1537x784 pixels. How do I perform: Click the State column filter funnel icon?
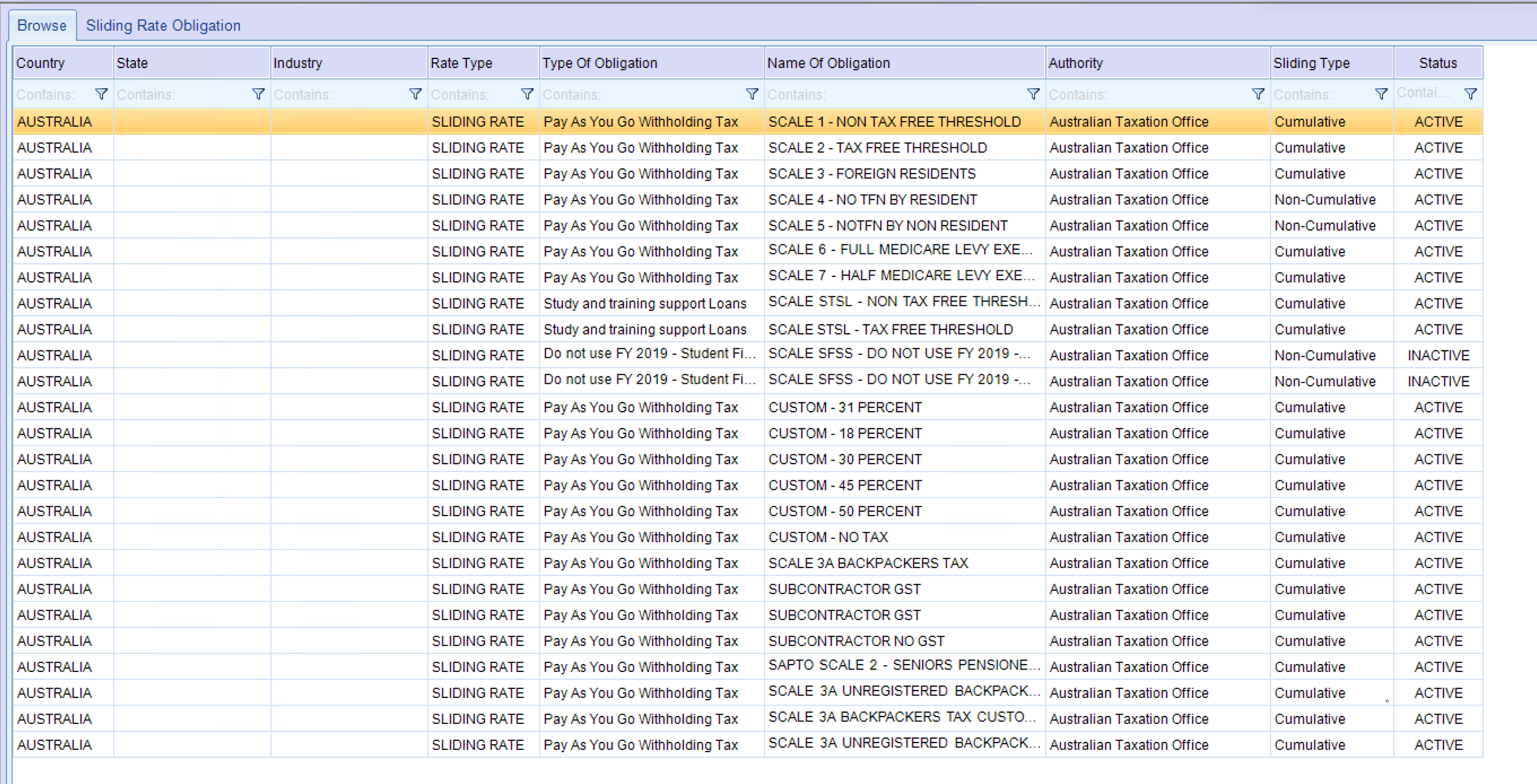tap(258, 94)
